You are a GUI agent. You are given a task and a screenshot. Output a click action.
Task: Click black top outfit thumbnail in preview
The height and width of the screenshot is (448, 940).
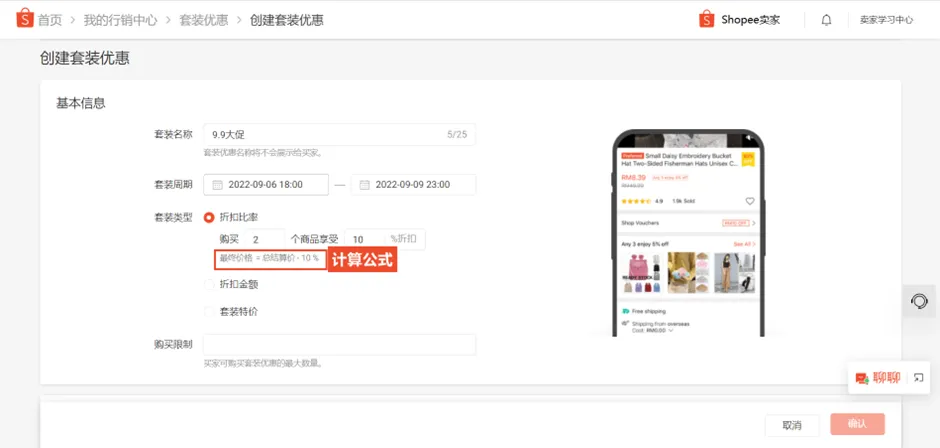(734, 273)
